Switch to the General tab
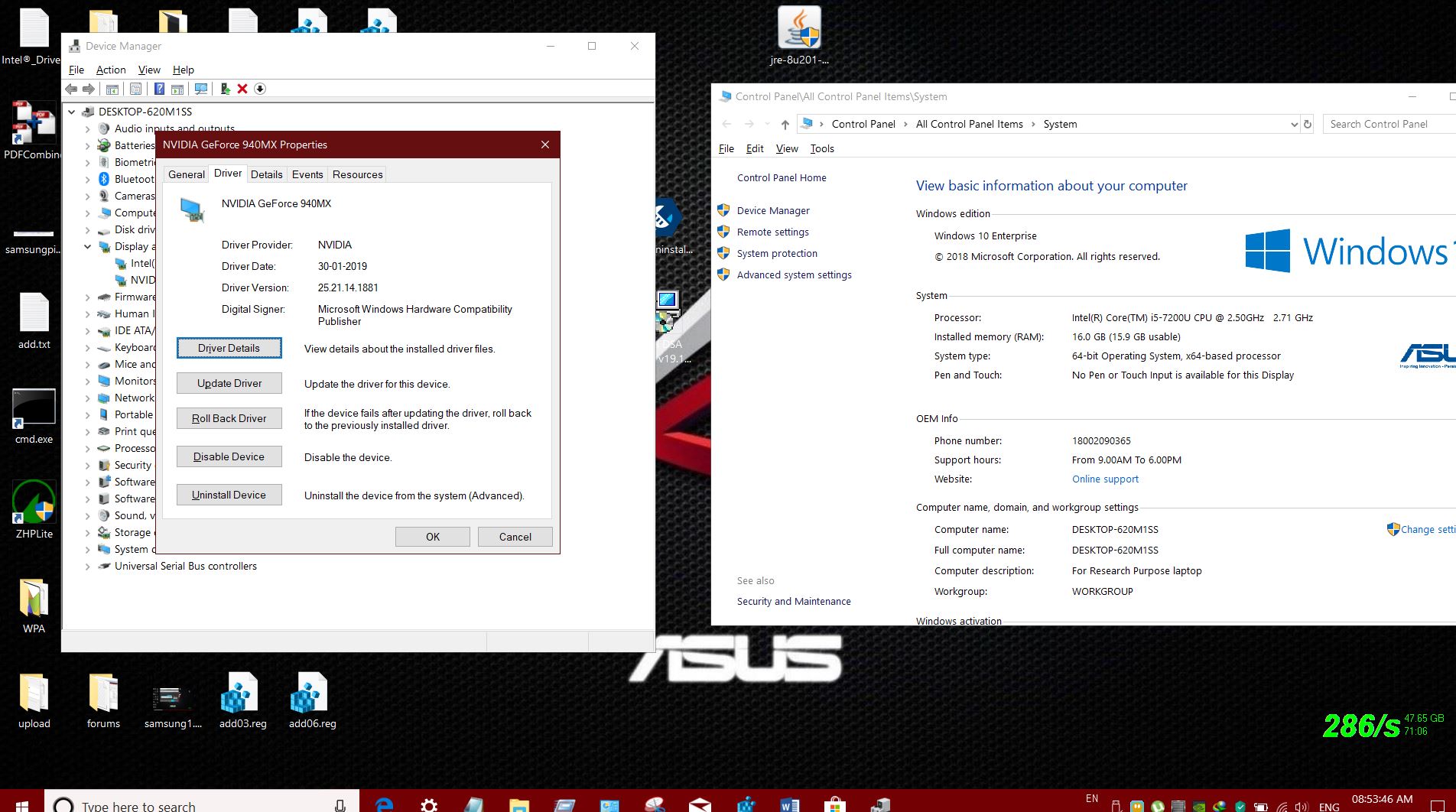The width and height of the screenshot is (1456, 812). (x=187, y=174)
